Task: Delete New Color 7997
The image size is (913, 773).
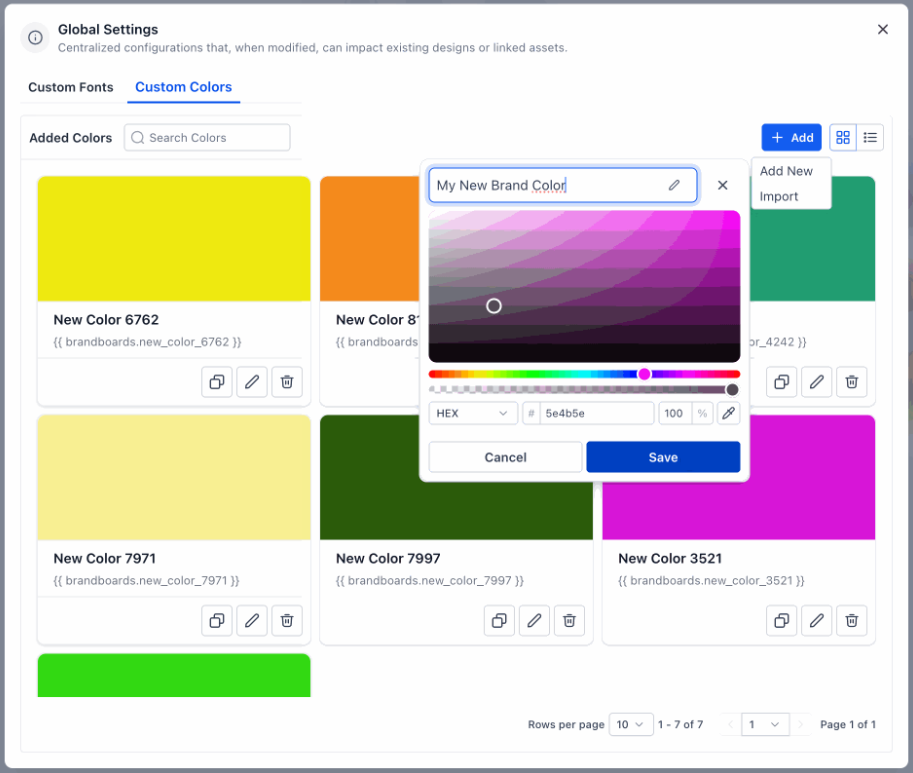Action: tap(569, 620)
